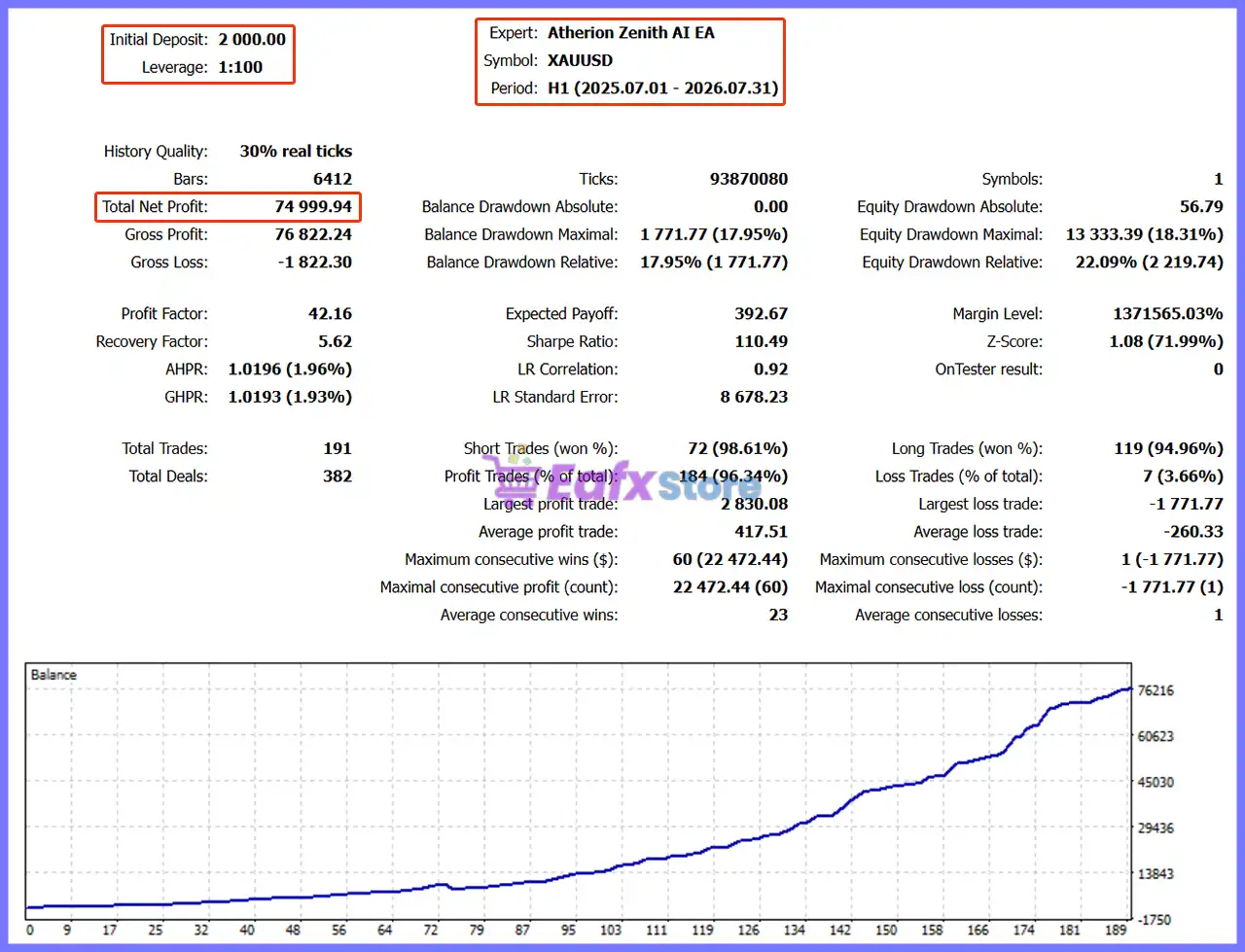This screenshot has width=1245, height=952.
Task: Click the H1 period date range
Action: 663,88
